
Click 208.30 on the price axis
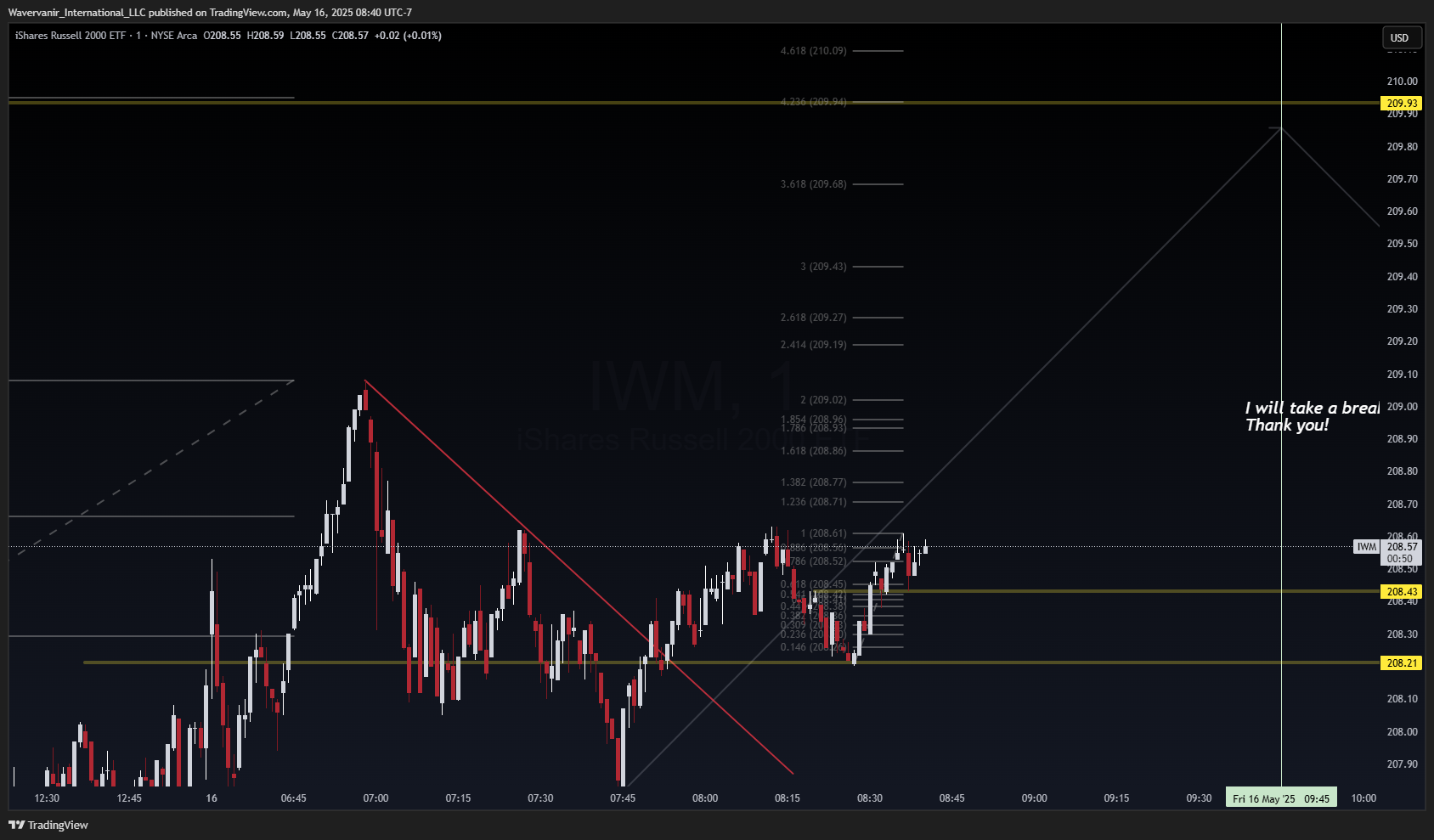(x=1402, y=634)
